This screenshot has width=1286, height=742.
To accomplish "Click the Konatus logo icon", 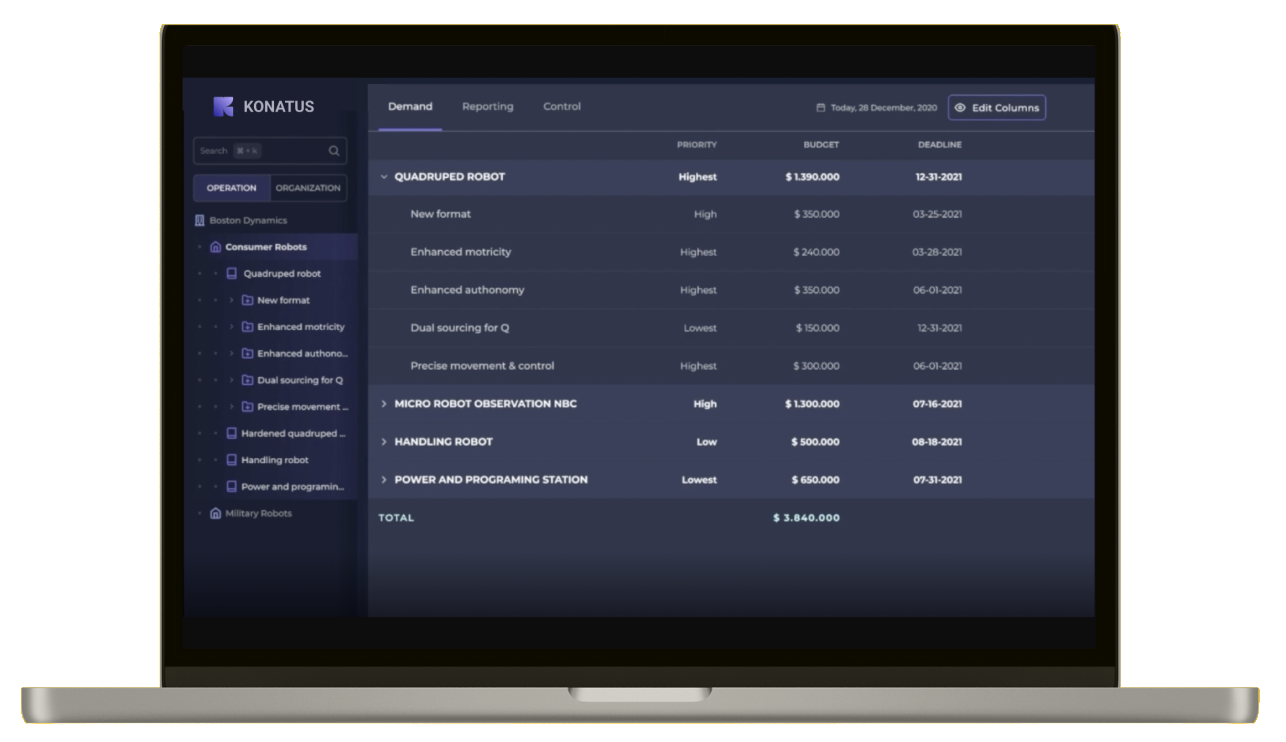I will pos(223,106).
